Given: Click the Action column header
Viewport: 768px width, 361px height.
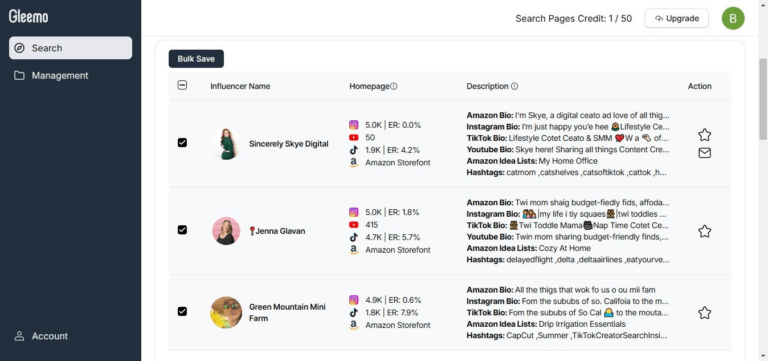Looking at the screenshot, I should [x=699, y=86].
